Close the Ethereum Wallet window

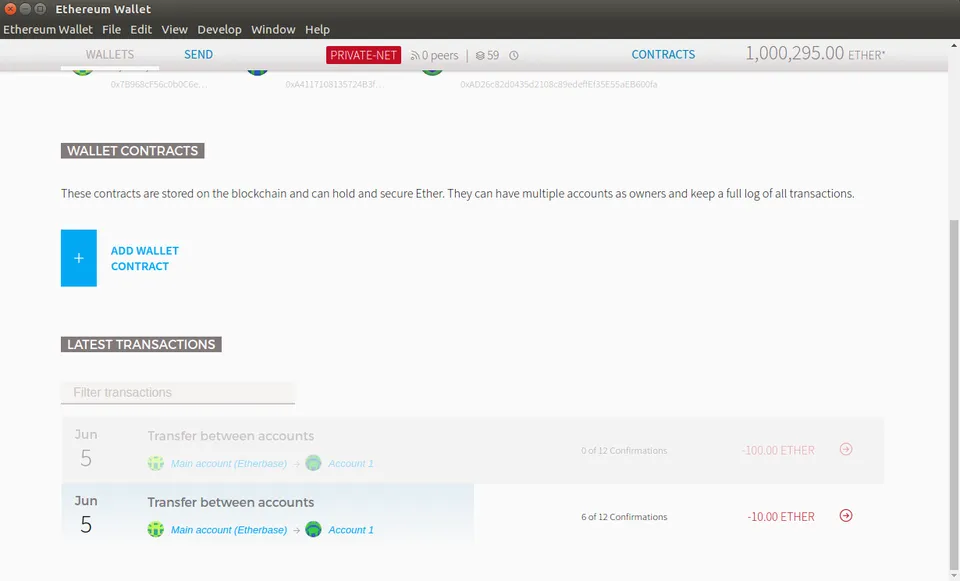point(10,9)
